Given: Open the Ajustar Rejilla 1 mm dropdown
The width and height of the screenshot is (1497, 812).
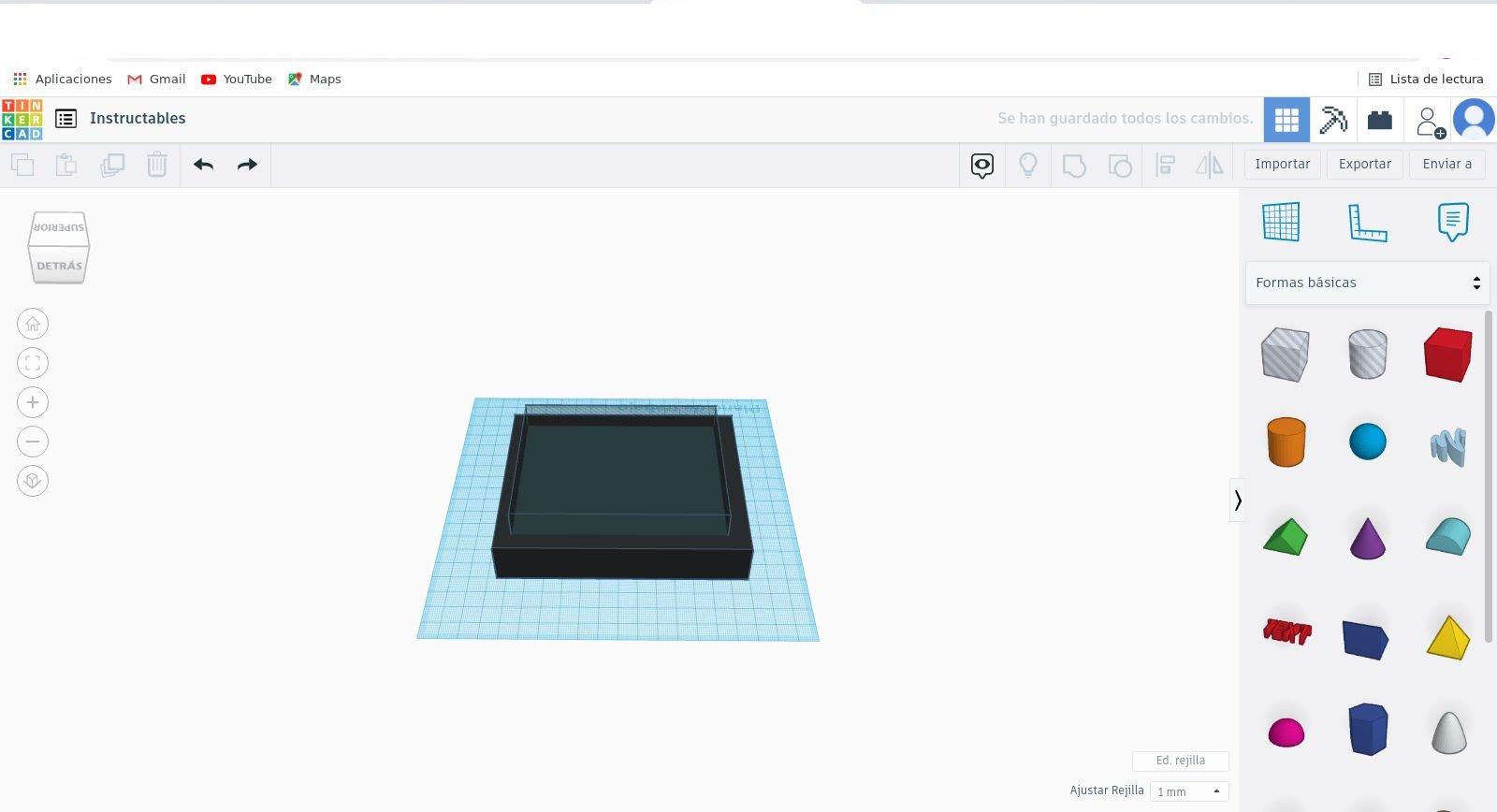Looking at the screenshot, I should (x=1188, y=791).
